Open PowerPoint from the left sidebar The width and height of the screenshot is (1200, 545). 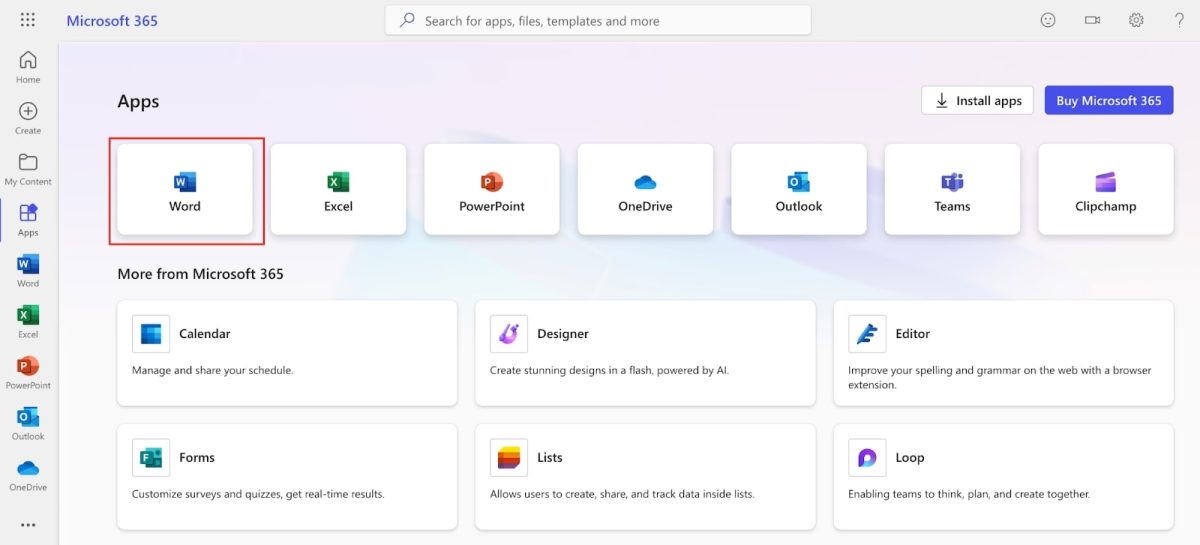28,373
